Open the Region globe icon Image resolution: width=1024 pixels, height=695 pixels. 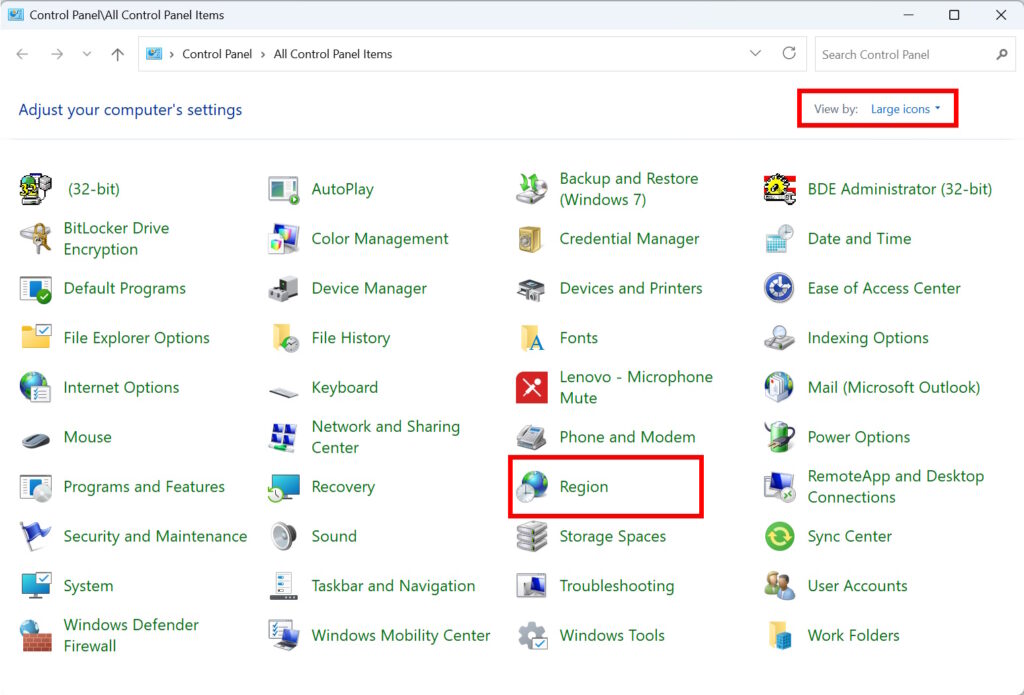tap(532, 487)
